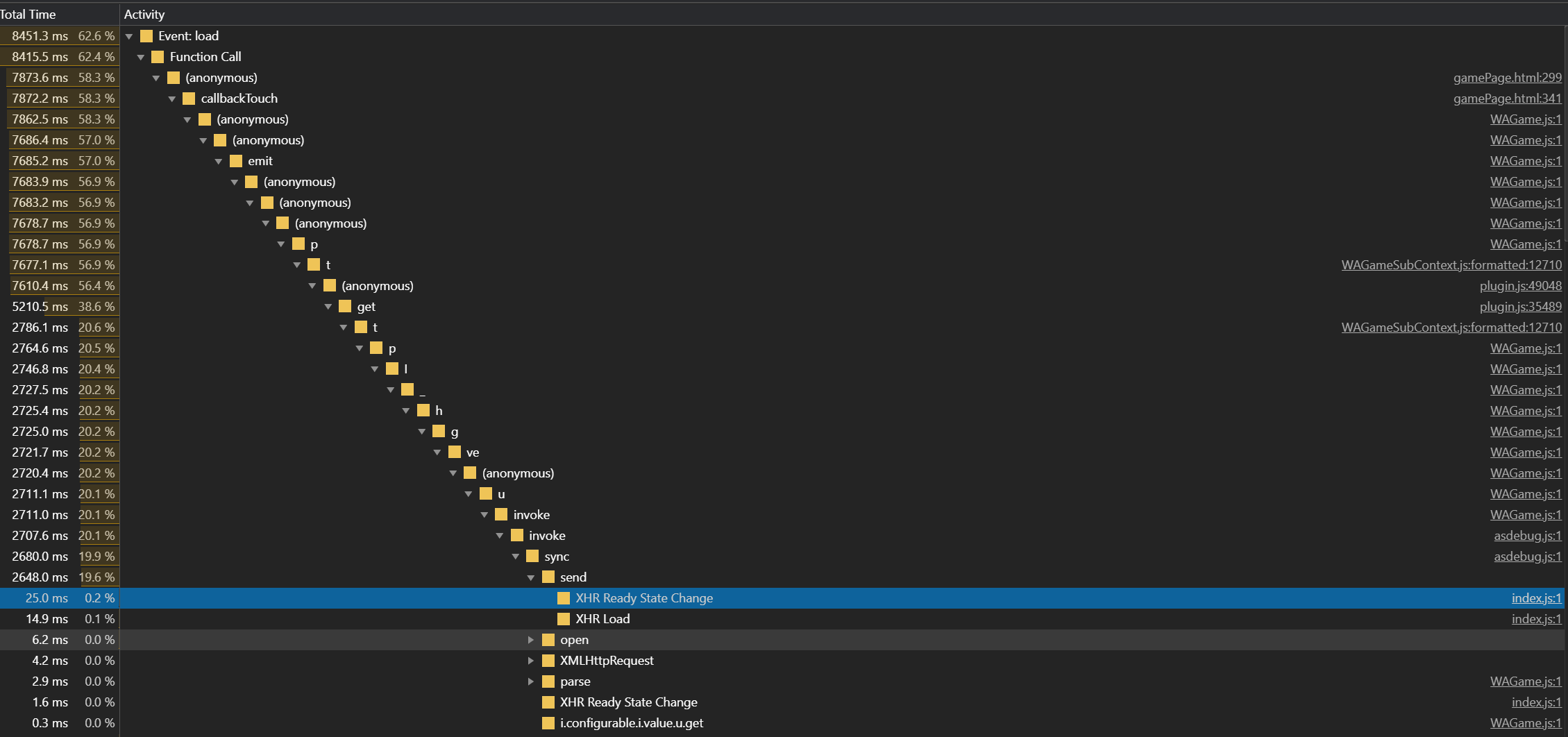Open the asdebug.js:1 link for sync
This screenshot has height=737, width=1568.
(x=1528, y=557)
